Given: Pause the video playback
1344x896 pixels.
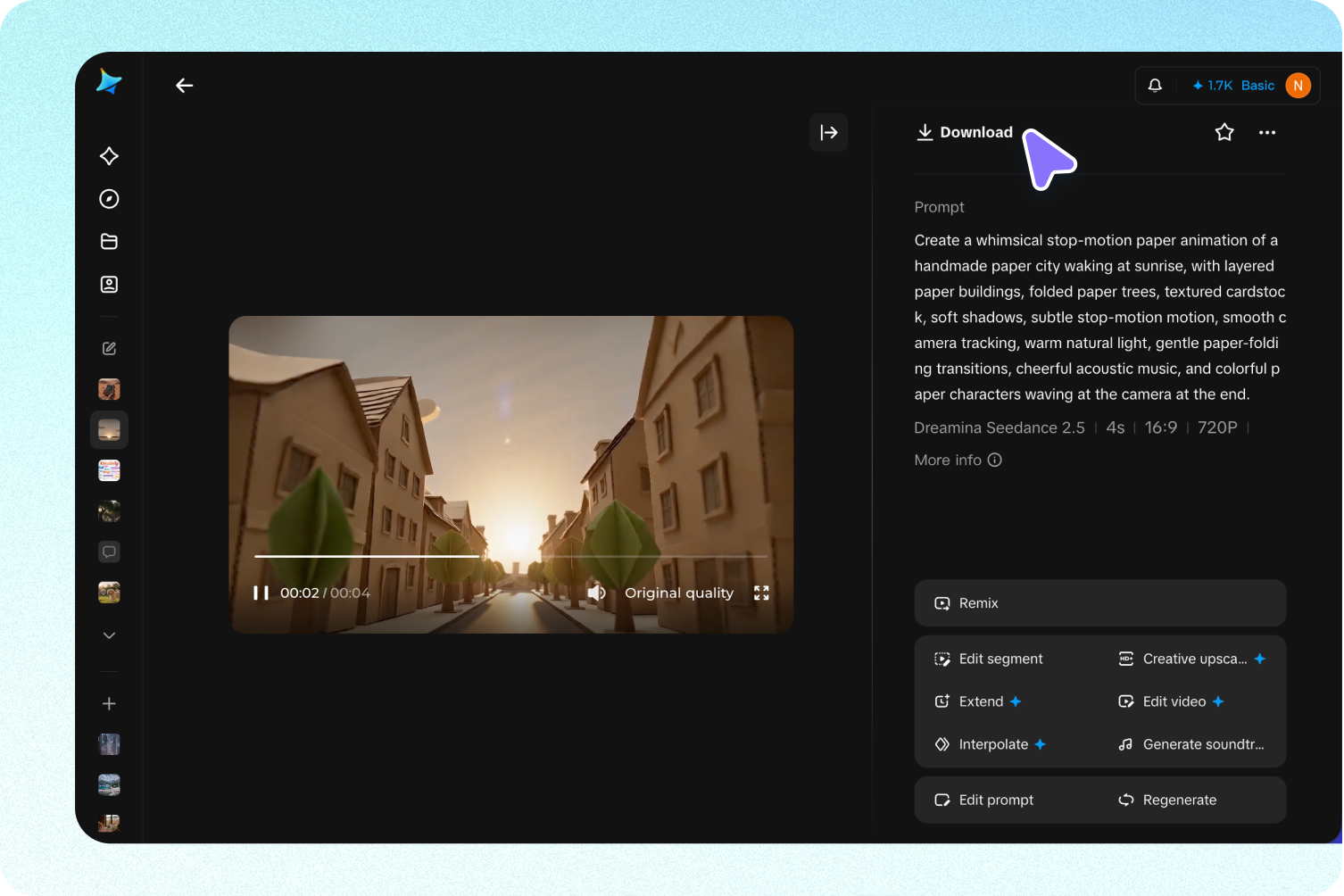Looking at the screenshot, I should point(261,593).
